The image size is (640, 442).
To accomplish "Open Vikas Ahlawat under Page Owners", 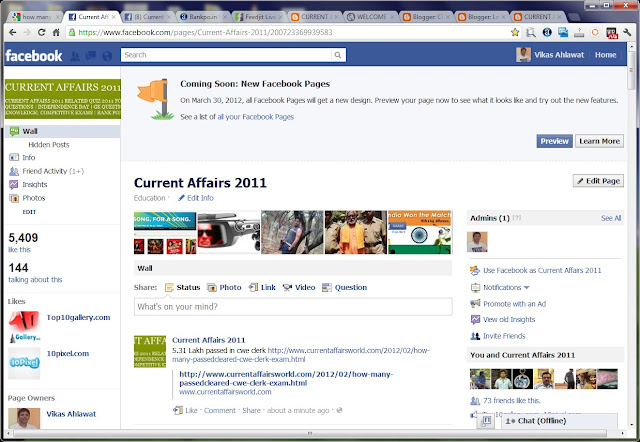I will coord(71,414).
